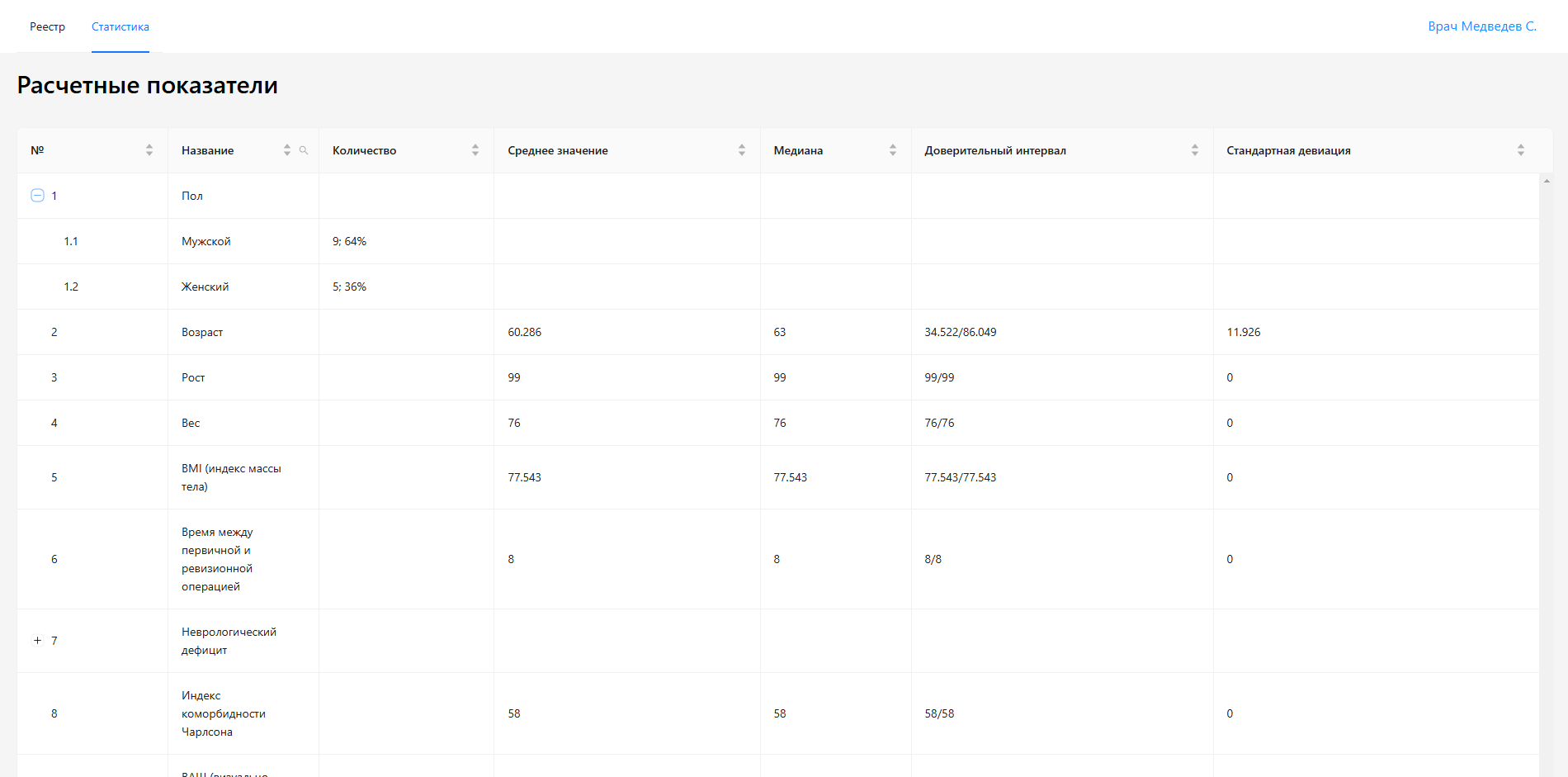Sort table by № column
This screenshot has height=777, width=1568.
(149, 150)
